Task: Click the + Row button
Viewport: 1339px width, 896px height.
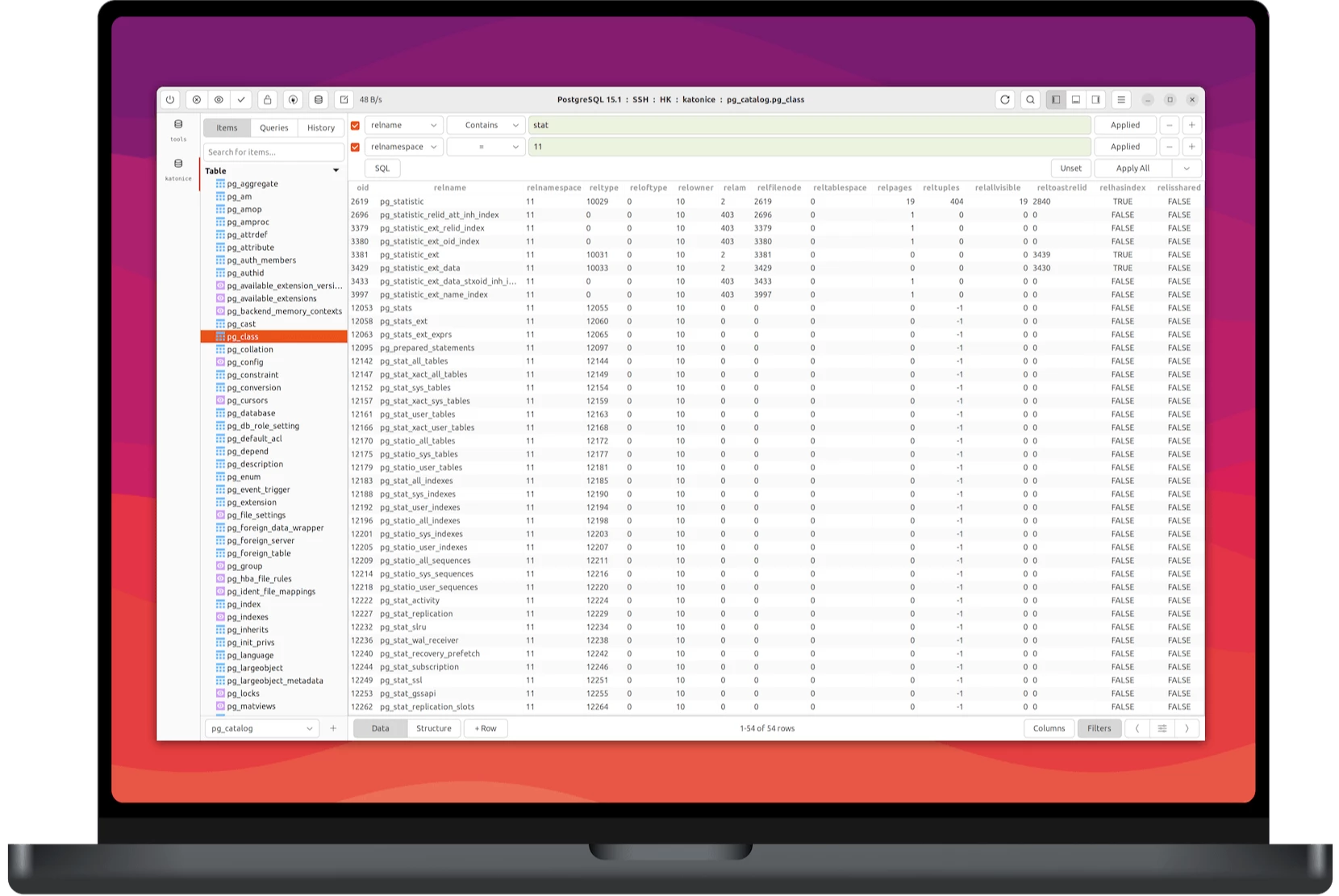Action: (x=486, y=728)
